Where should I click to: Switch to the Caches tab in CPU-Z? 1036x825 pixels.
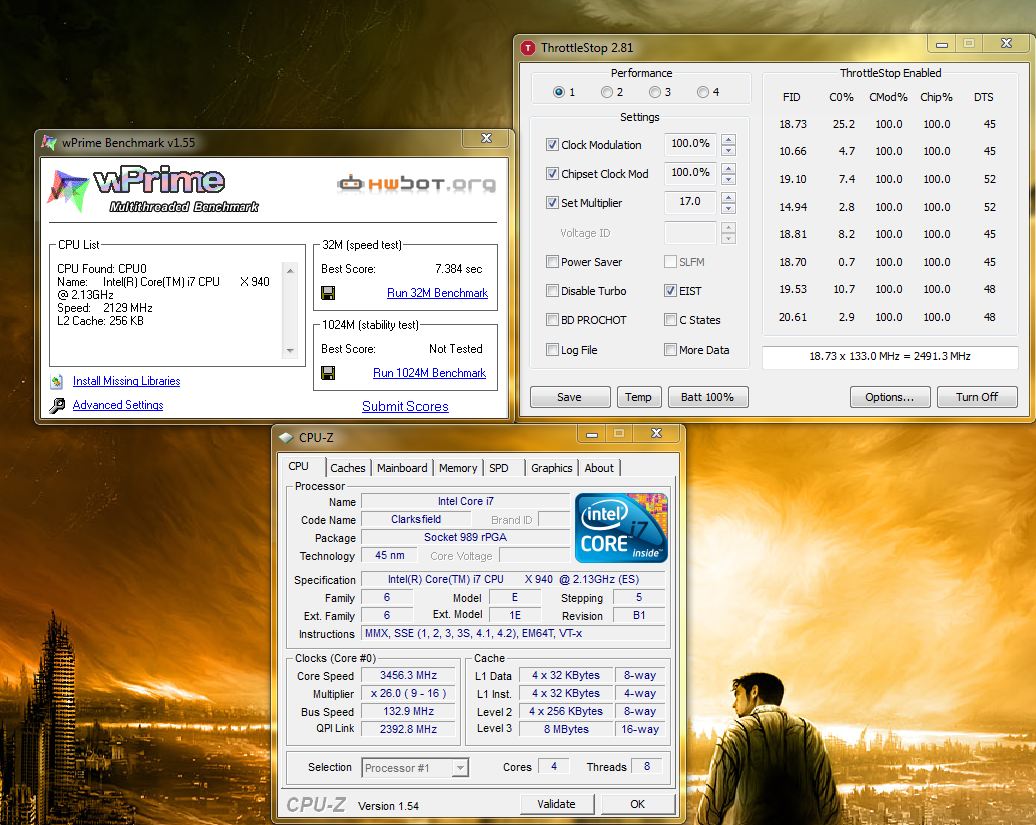[x=348, y=468]
